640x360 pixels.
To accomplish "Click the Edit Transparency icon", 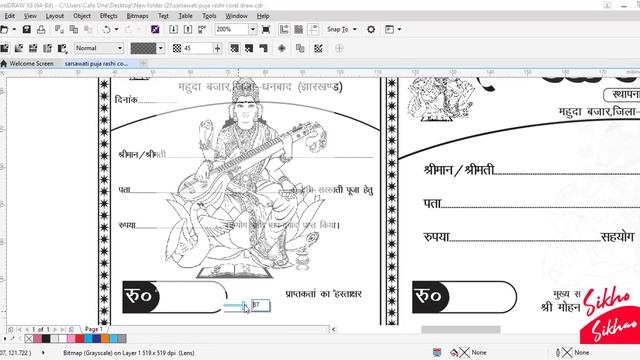I will (318, 48).
